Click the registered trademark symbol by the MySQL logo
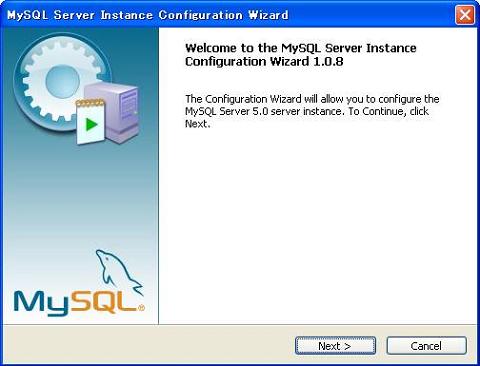The height and width of the screenshot is (366, 480). pos(141,308)
